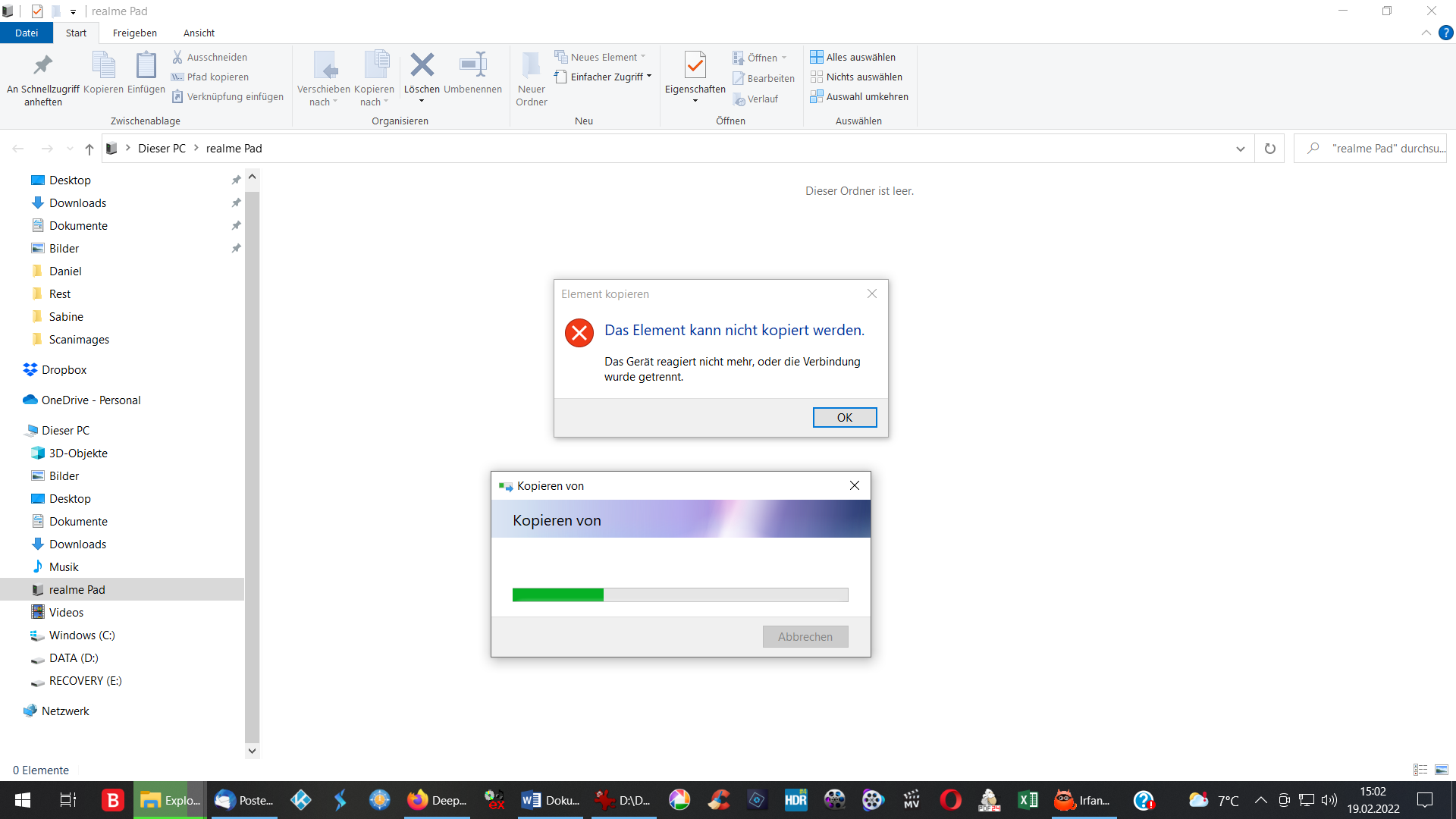Open Netzwerk in navigation pane
The width and height of the screenshot is (1456, 819).
coord(65,711)
